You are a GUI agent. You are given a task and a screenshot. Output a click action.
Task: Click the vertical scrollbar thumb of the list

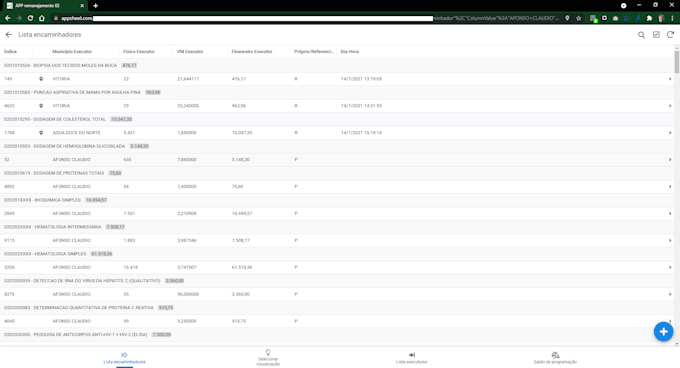point(677,62)
